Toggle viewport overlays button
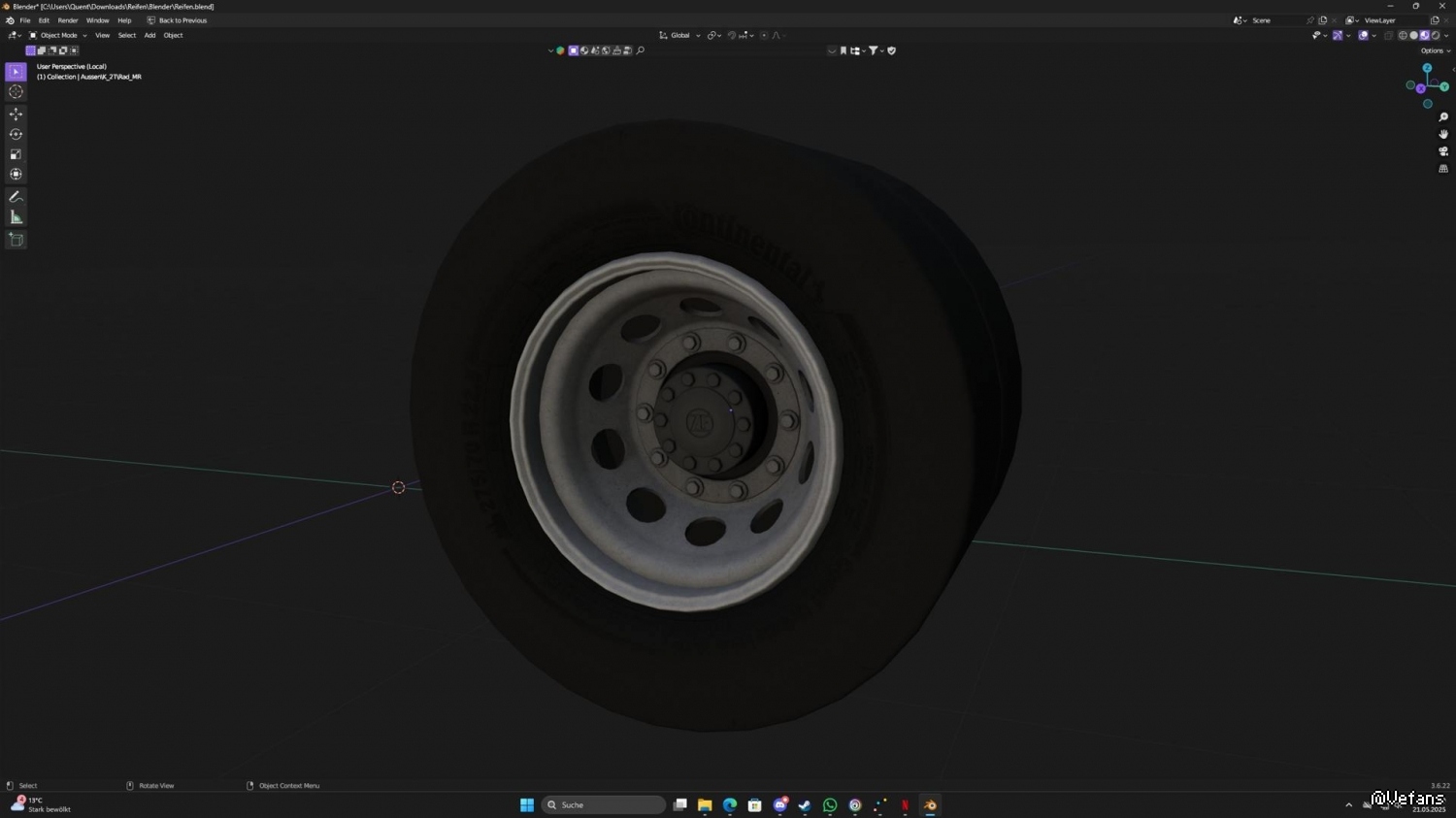The image size is (1456, 818). point(1363,36)
